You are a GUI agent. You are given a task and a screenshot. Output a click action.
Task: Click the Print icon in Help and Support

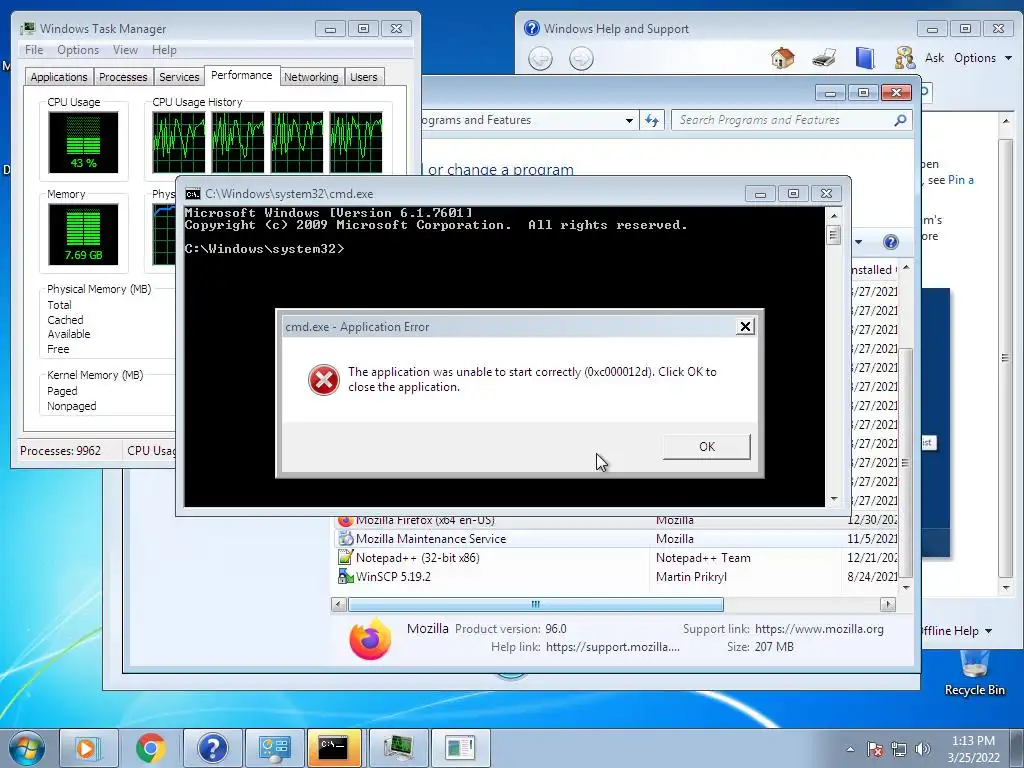824,58
